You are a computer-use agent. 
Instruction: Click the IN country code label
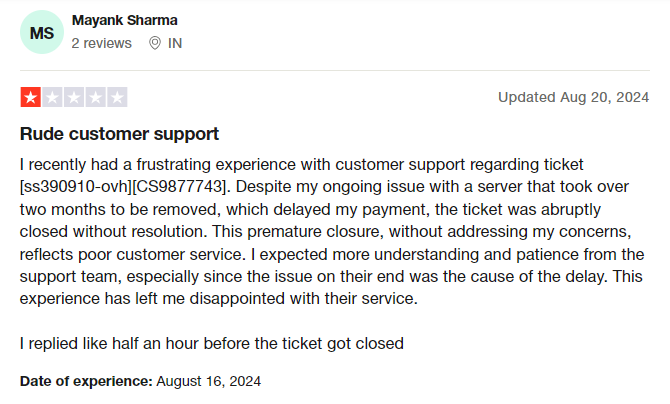(176, 43)
